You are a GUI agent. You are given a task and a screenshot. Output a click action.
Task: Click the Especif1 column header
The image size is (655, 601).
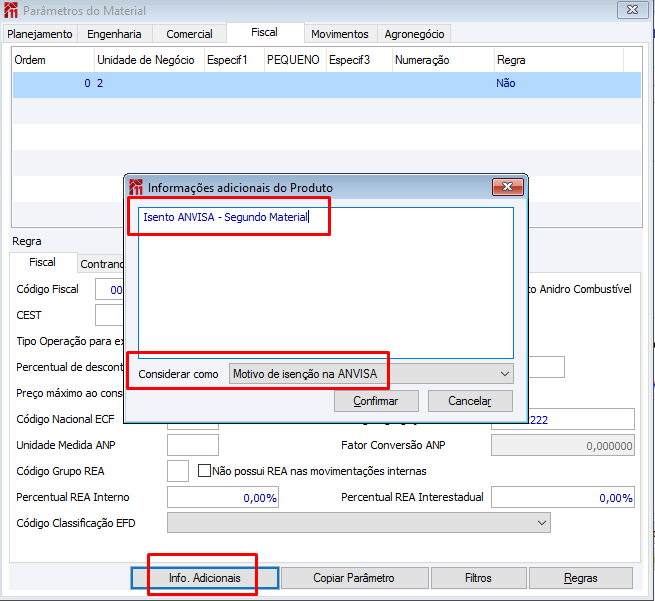[234, 60]
